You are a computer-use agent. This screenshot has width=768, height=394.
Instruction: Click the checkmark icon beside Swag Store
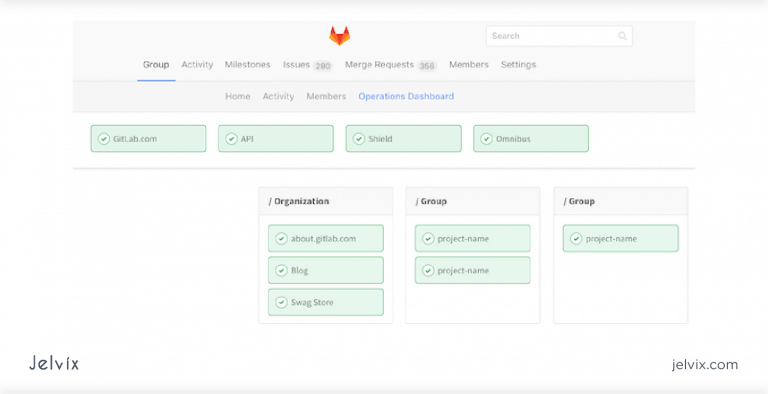coord(281,302)
